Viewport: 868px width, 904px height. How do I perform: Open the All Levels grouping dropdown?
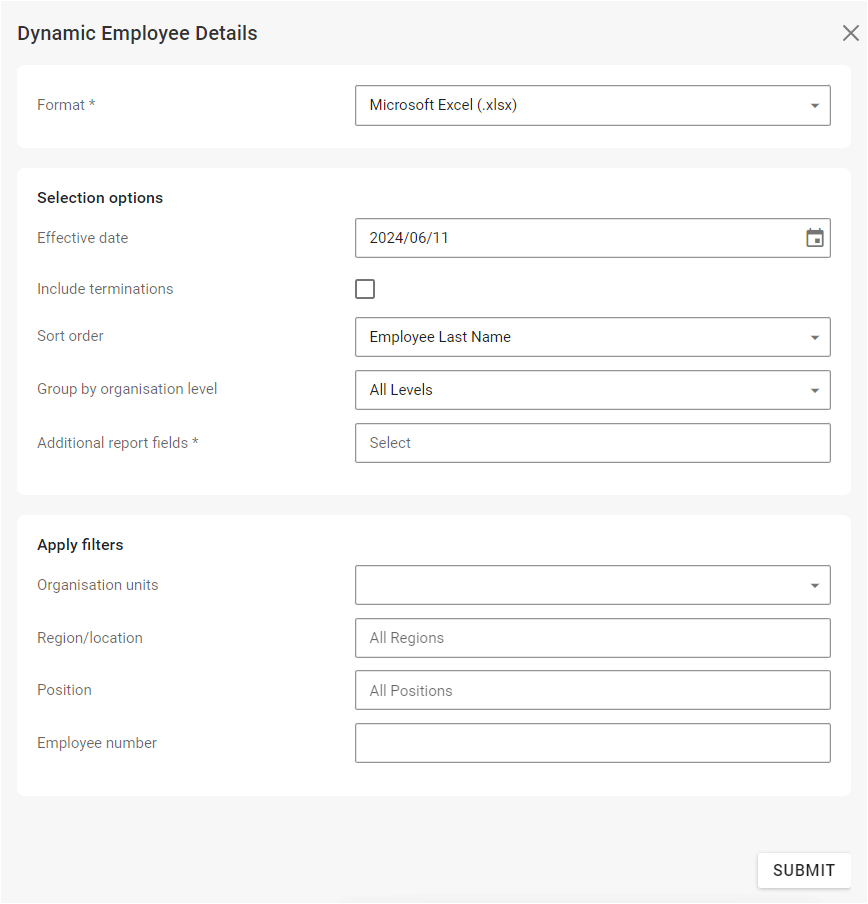tap(580, 390)
